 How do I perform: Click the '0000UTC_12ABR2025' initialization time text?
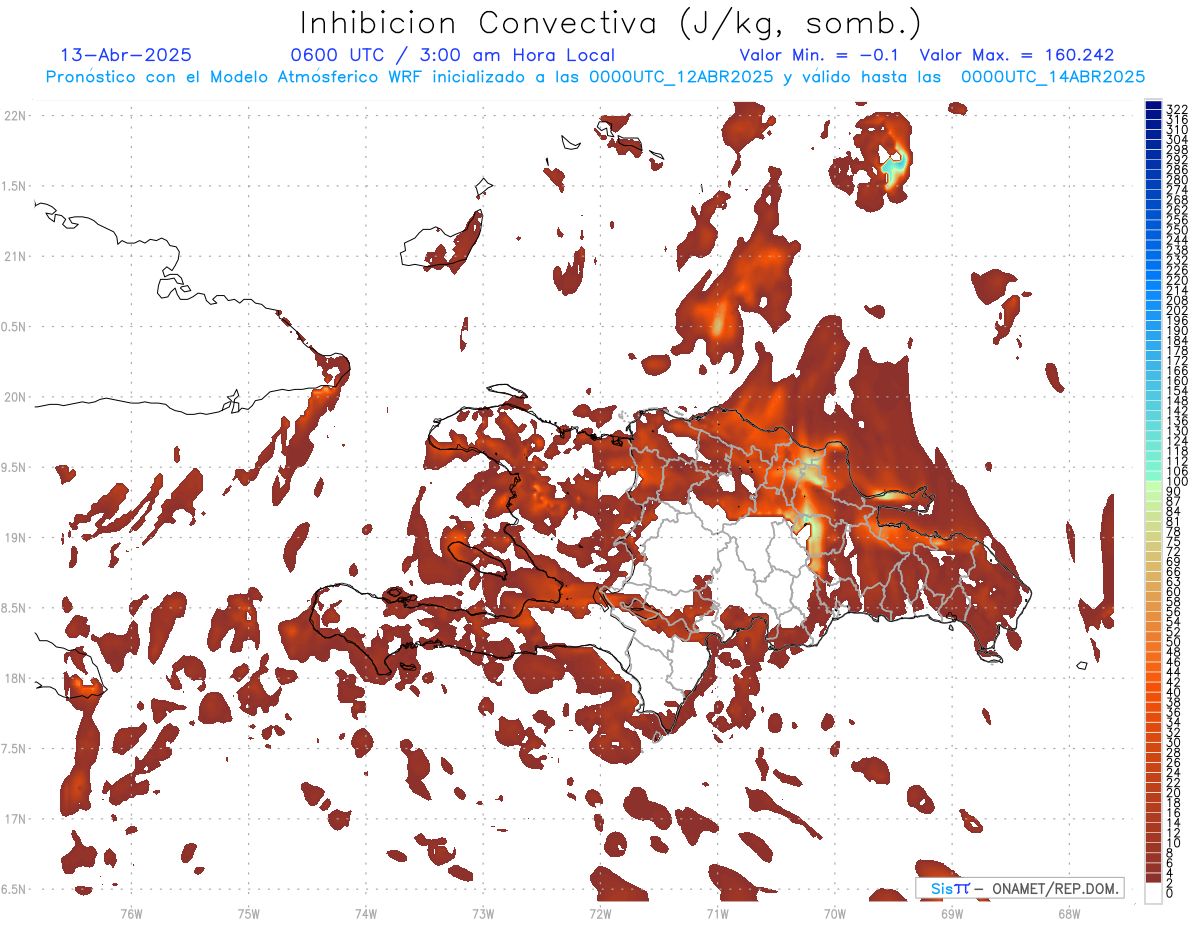click(x=680, y=77)
